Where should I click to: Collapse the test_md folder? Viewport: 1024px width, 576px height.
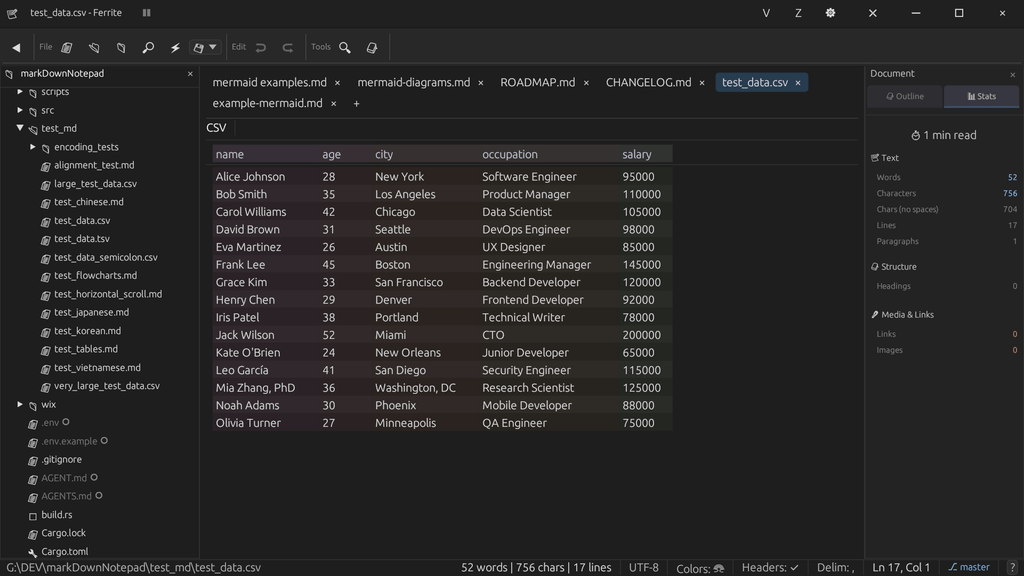point(21,128)
